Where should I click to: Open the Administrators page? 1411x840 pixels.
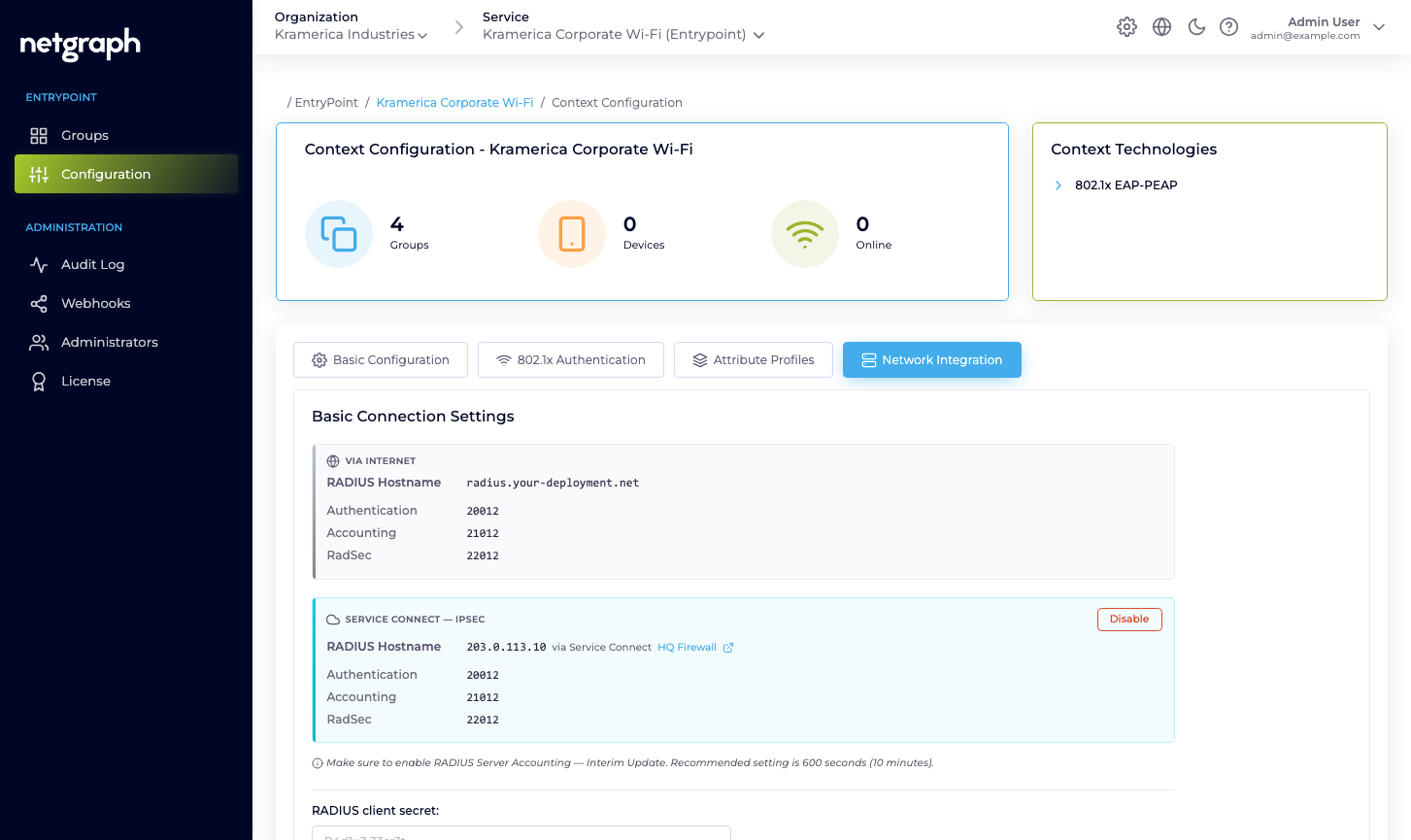(x=126, y=342)
